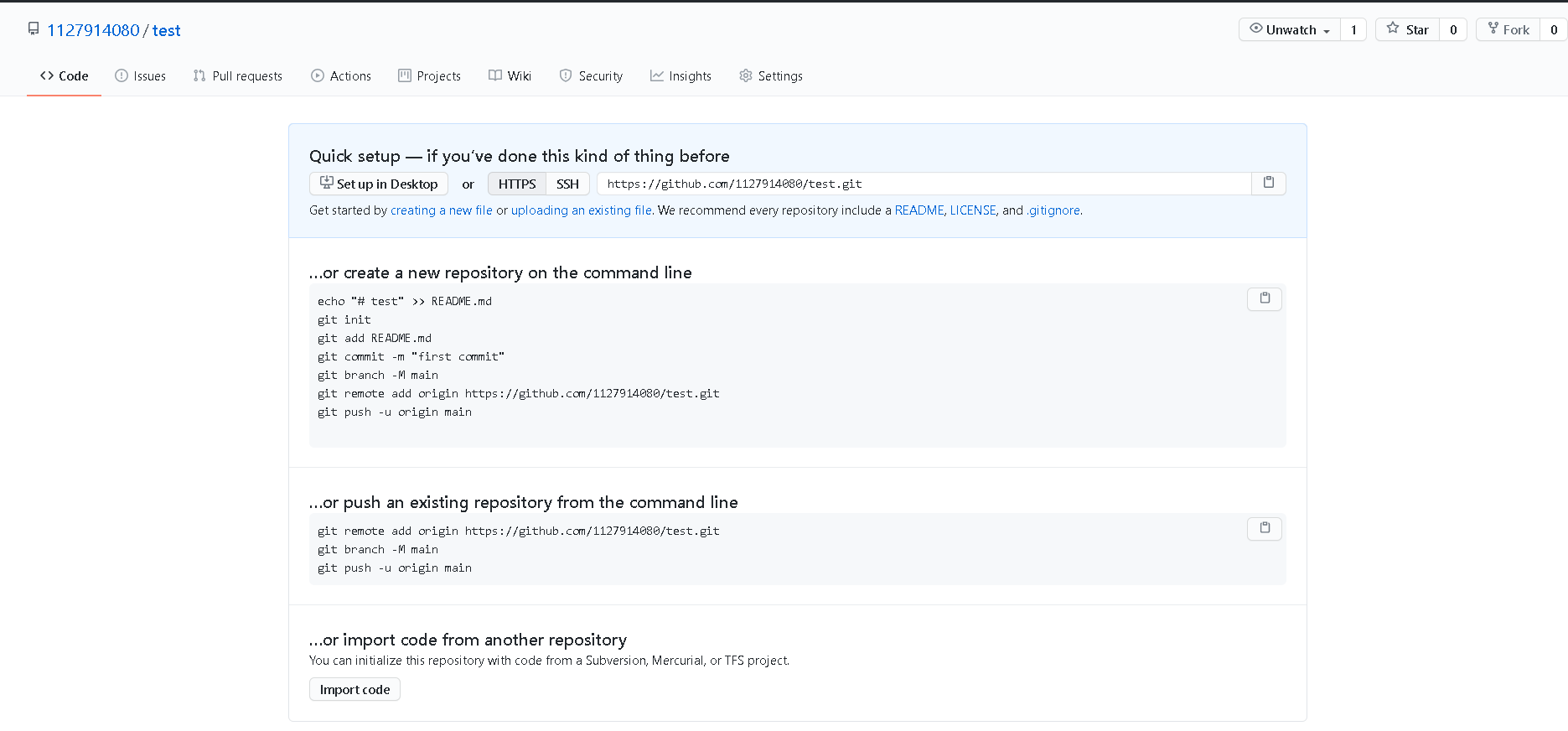Expand the Unwatch notifications dropdown
The width and height of the screenshot is (1568, 731).
[1290, 29]
